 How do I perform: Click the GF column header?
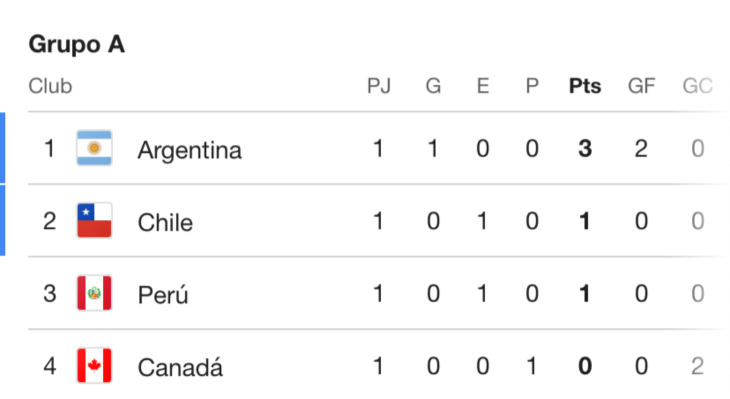(x=642, y=86)
